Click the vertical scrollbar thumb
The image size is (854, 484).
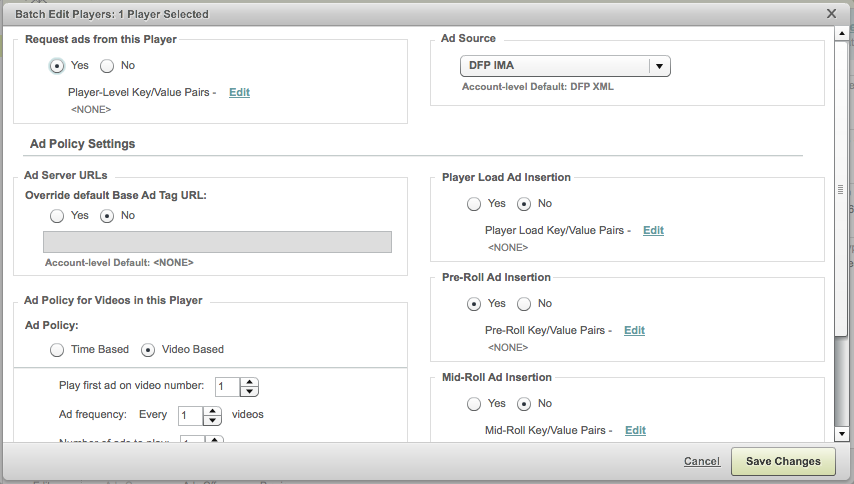[841, 188]
